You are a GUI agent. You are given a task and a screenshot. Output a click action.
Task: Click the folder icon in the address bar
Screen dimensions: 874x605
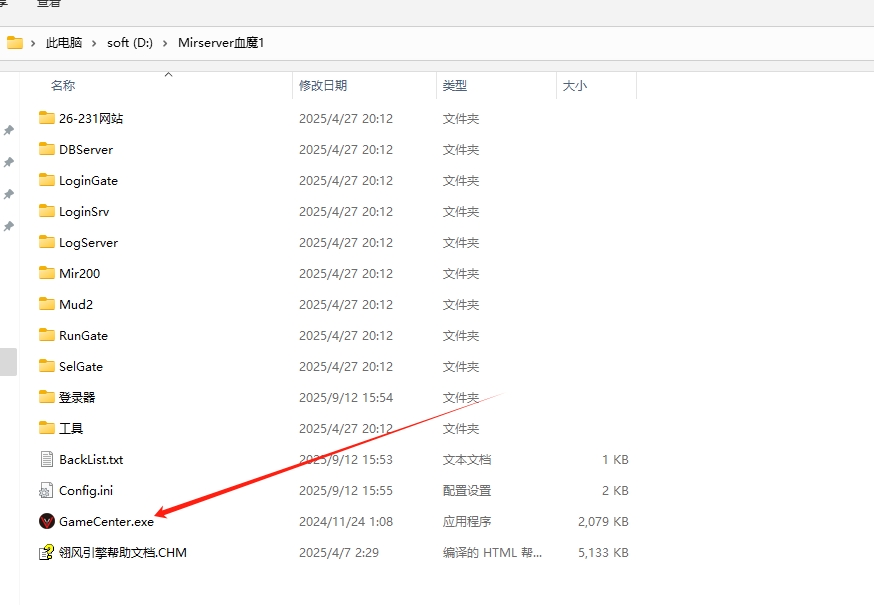[15, 43]
